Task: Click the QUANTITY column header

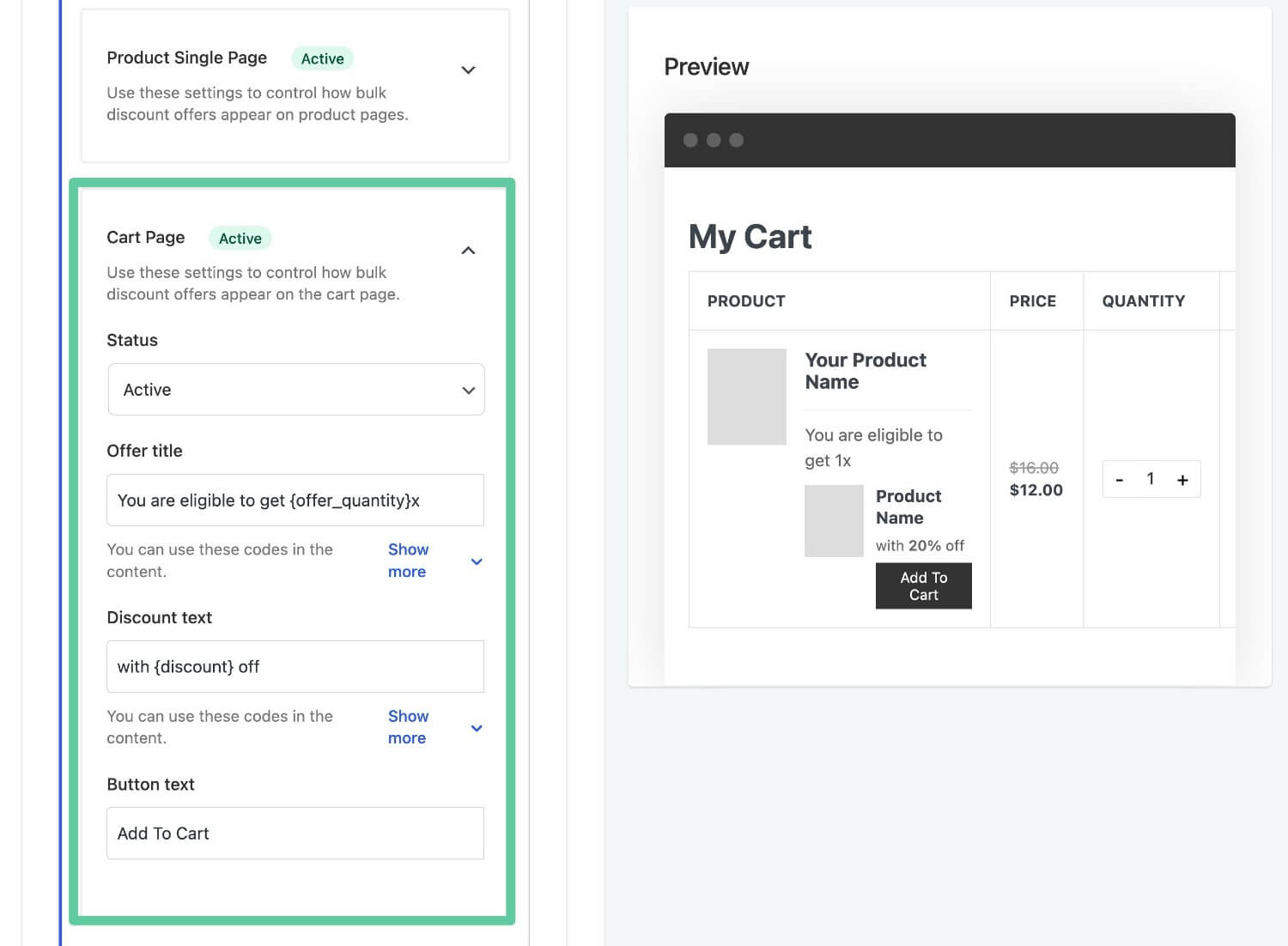Action: click(x=1144, y=301)
